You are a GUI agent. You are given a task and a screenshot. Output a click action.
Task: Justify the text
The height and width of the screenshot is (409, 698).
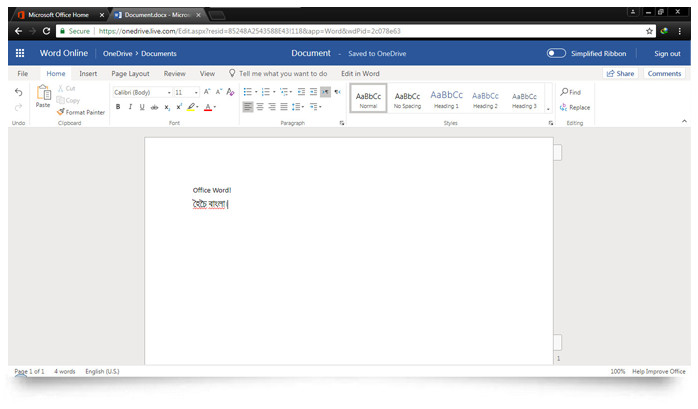point(284,107)
